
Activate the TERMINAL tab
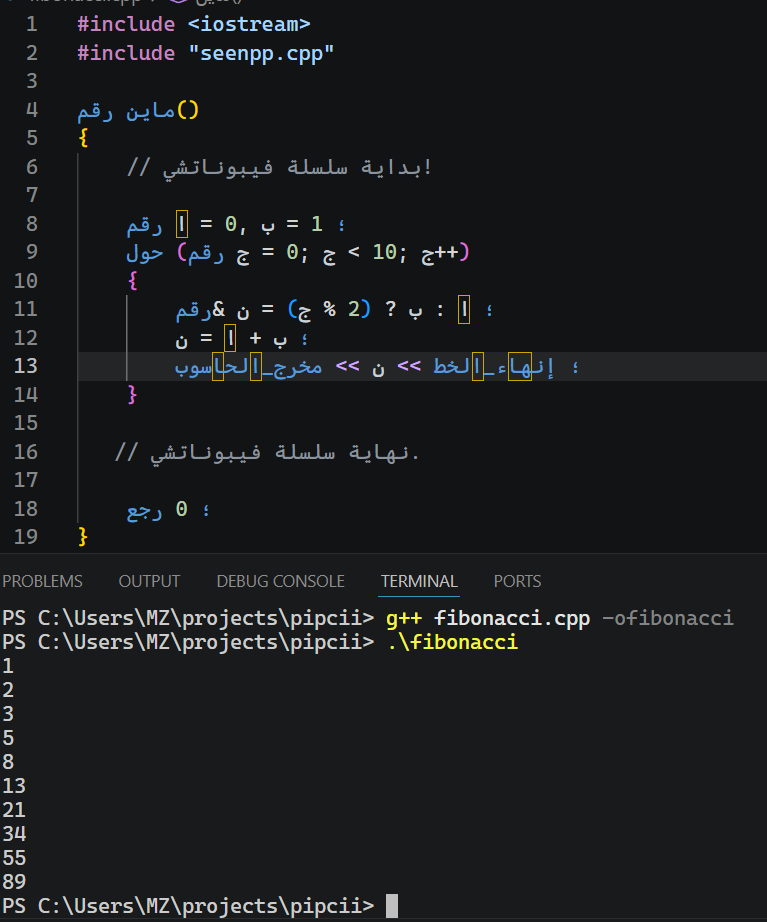[x=419, y=581]
